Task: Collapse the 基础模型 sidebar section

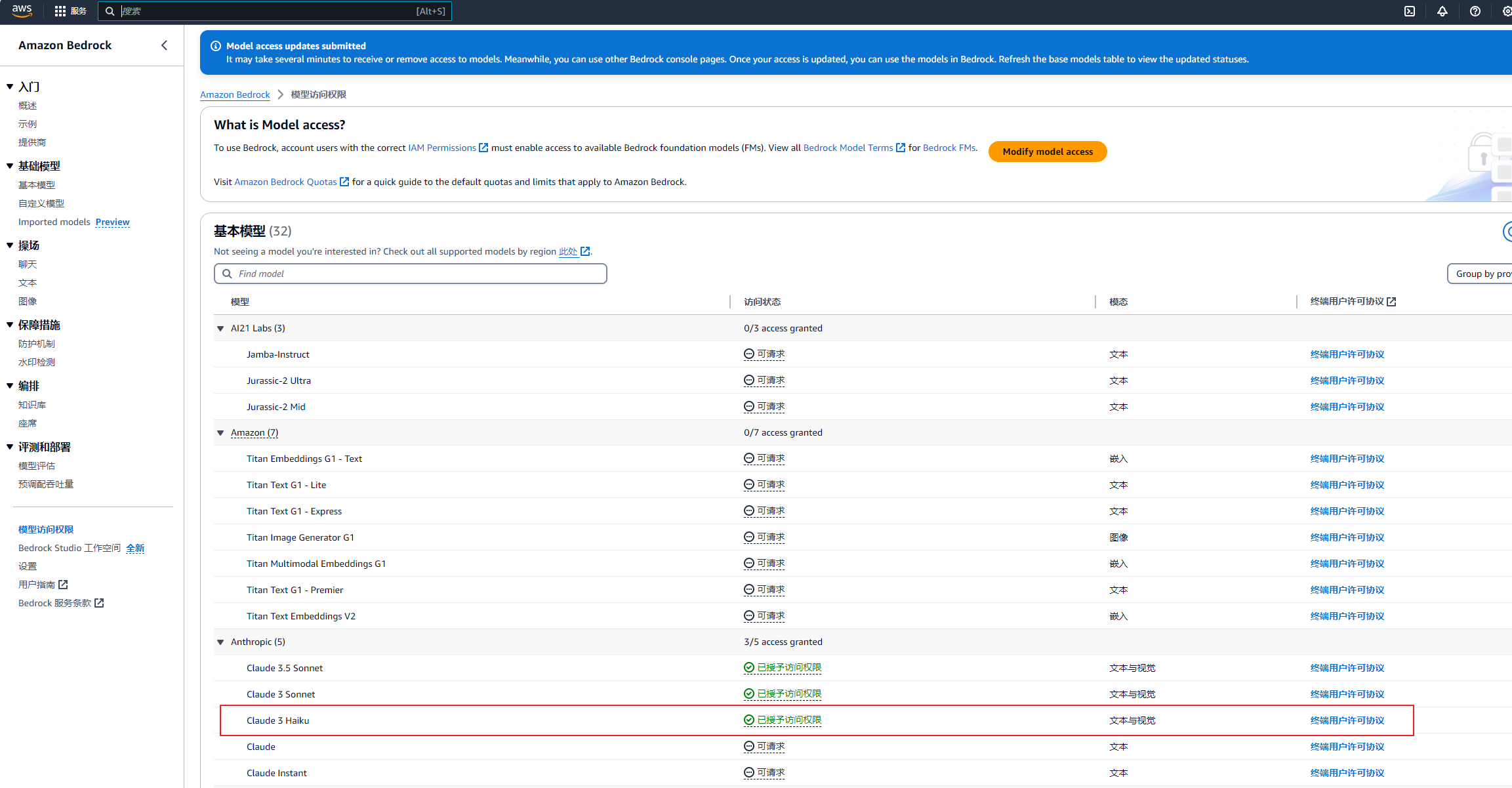Action: coord(10,166)
